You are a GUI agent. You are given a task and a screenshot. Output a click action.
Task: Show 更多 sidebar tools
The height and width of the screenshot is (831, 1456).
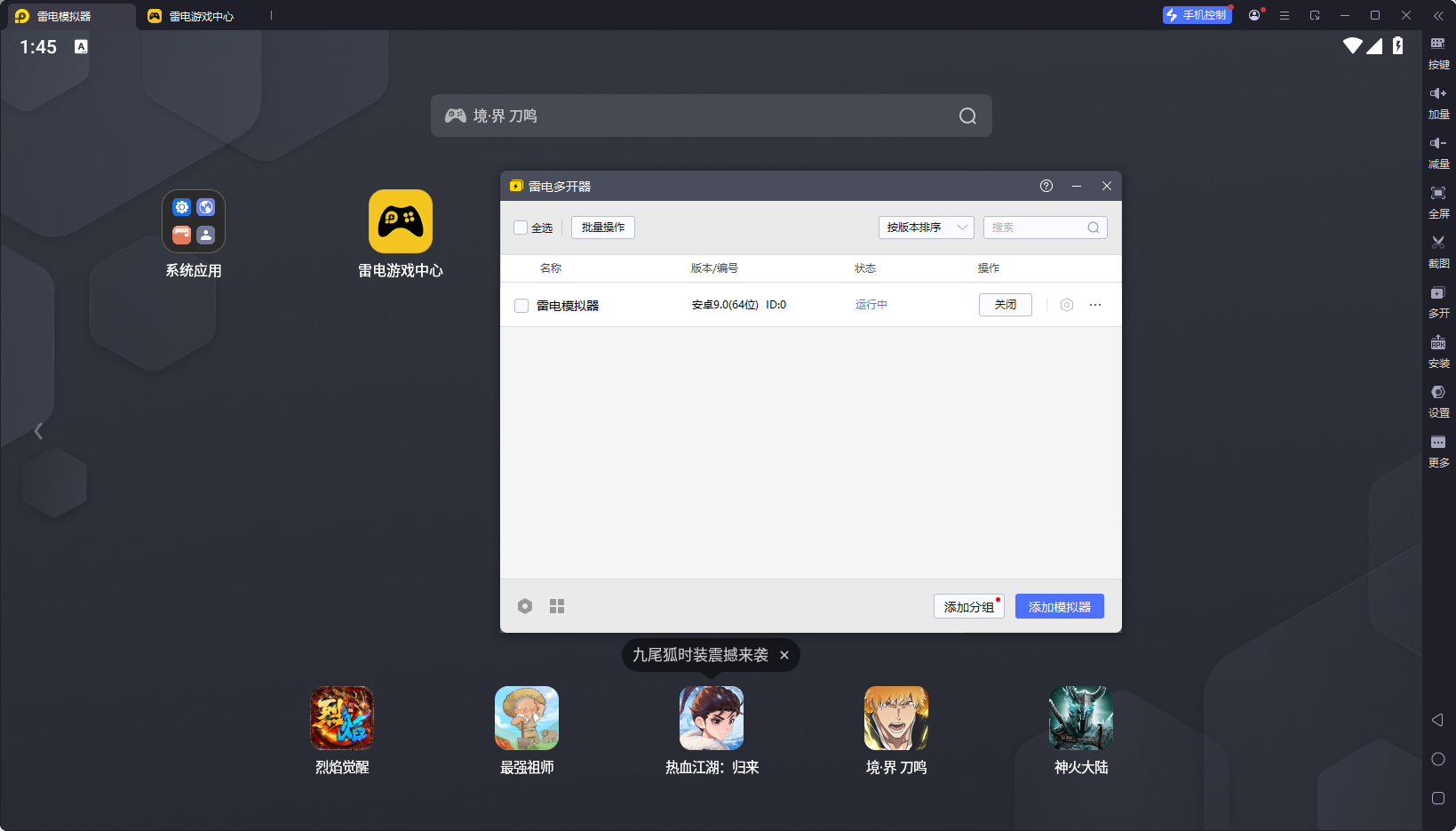point(1438,451)
